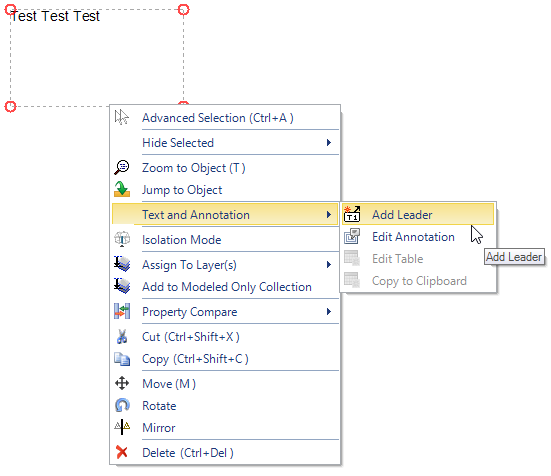The width and height of the screenshot is (551, 476).
Task: Click the red X Delete icon
Action: (x=122, y=452)
